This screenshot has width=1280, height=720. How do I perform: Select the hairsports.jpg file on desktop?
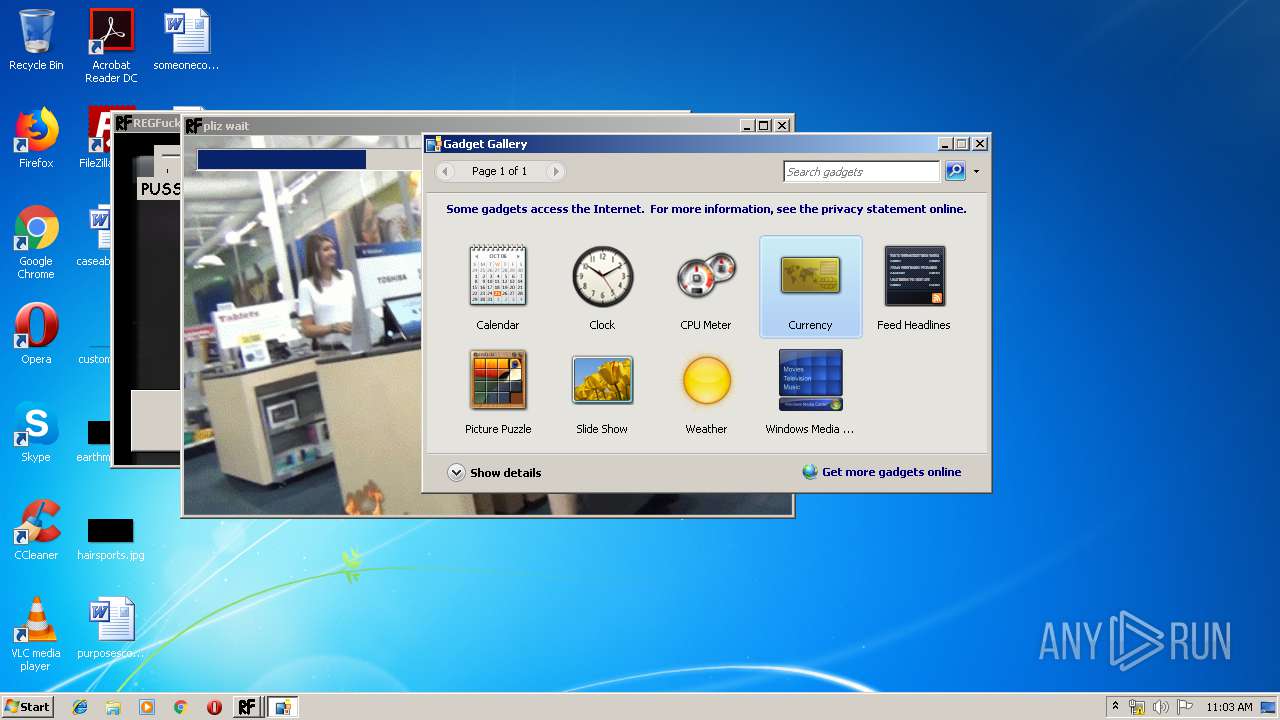[111, 538]
